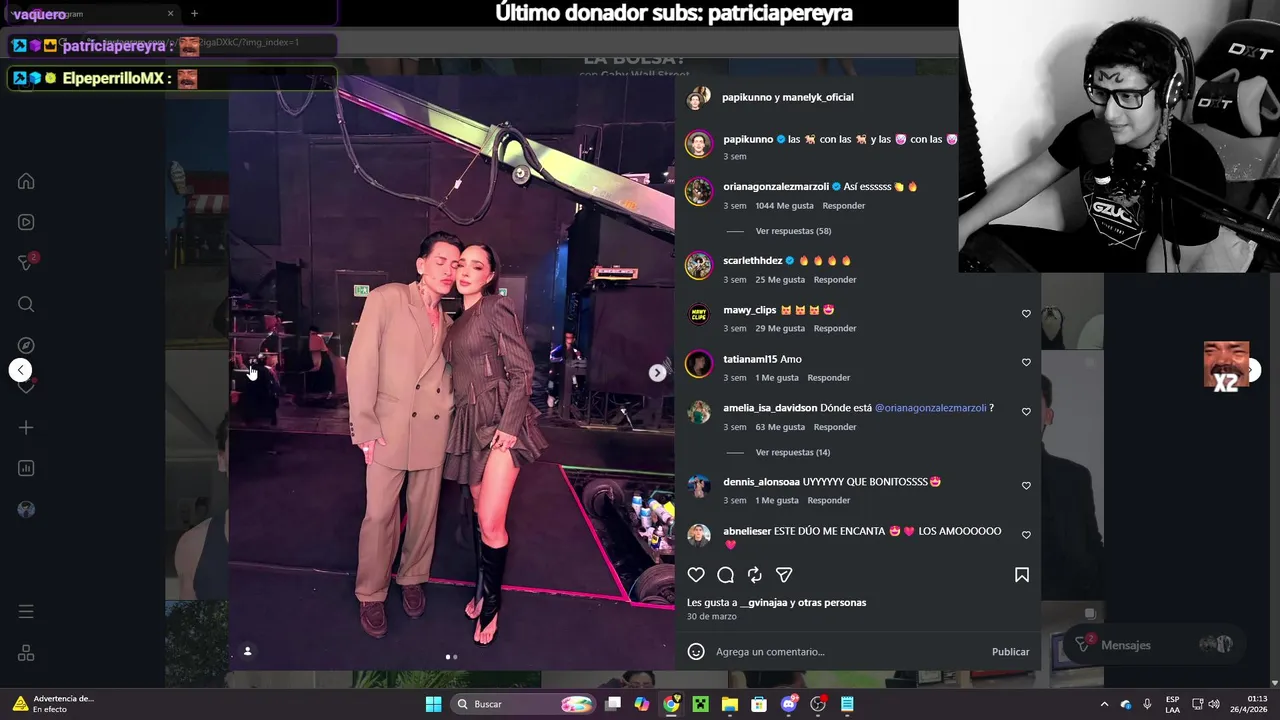
Task: Open the More hamburger menu in the sidebar
Action: pos(26,611)
